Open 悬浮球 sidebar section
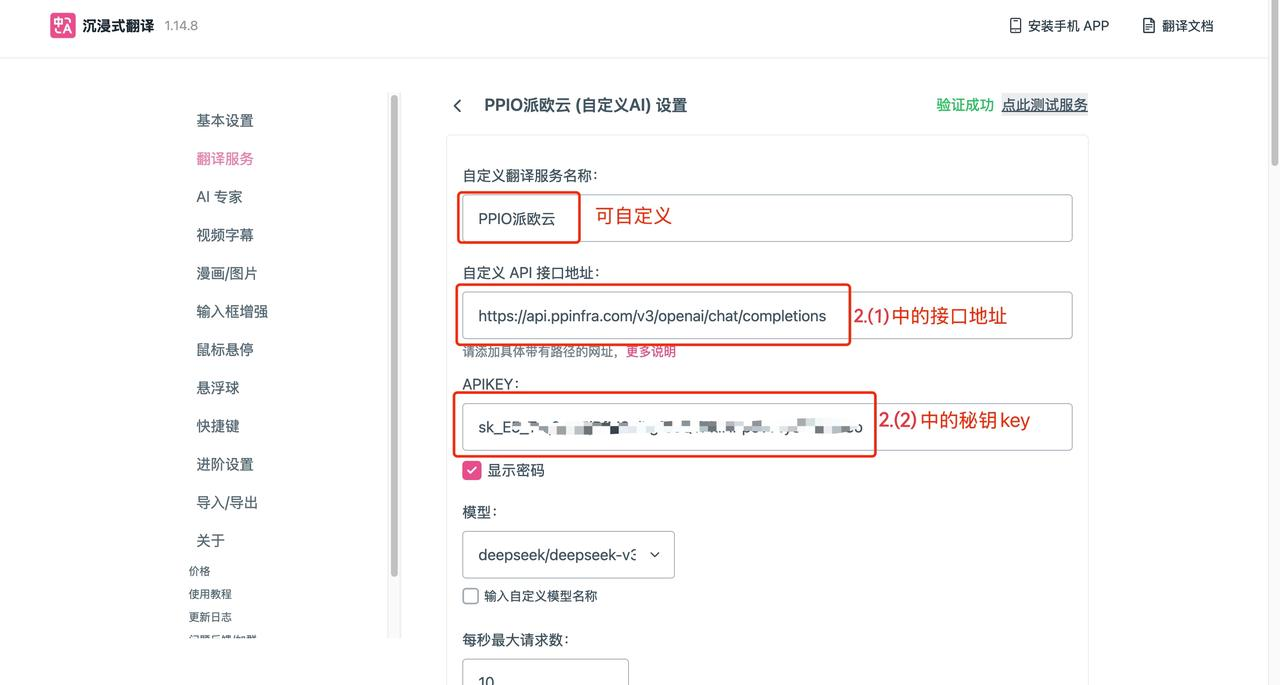 point(218,388)
